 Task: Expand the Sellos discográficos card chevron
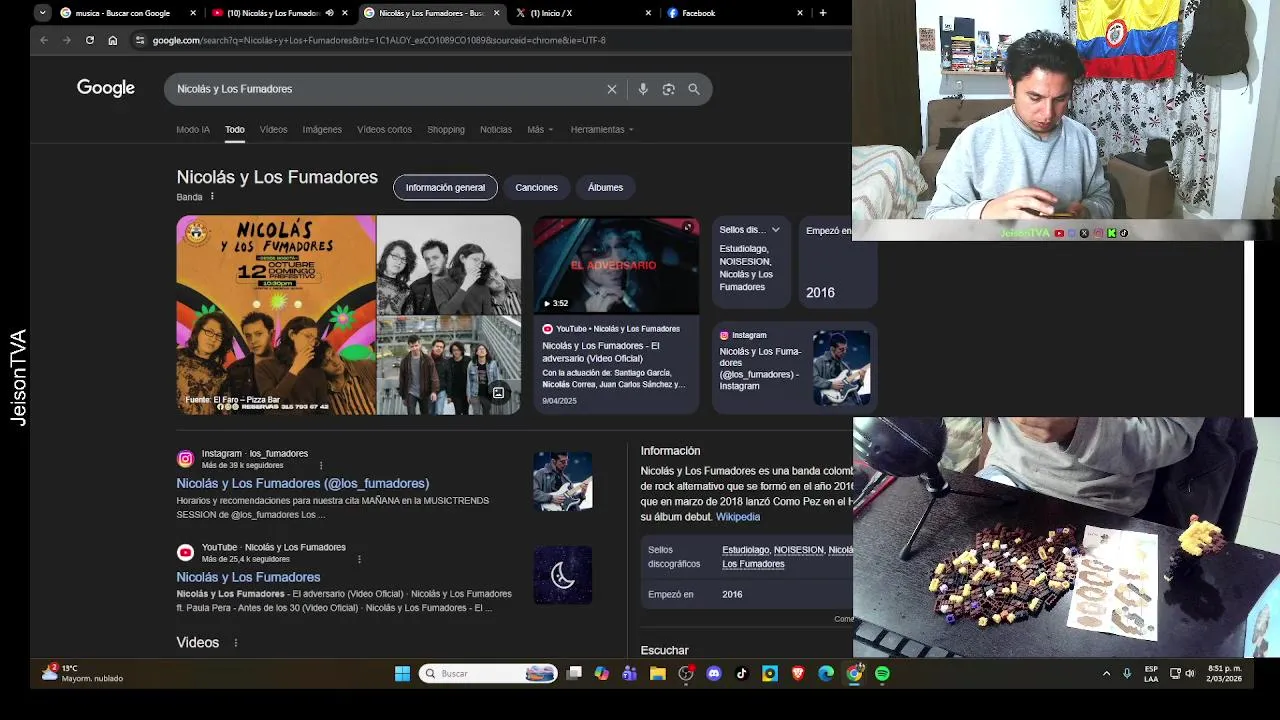pyautogui.click(x=775, y=230)
